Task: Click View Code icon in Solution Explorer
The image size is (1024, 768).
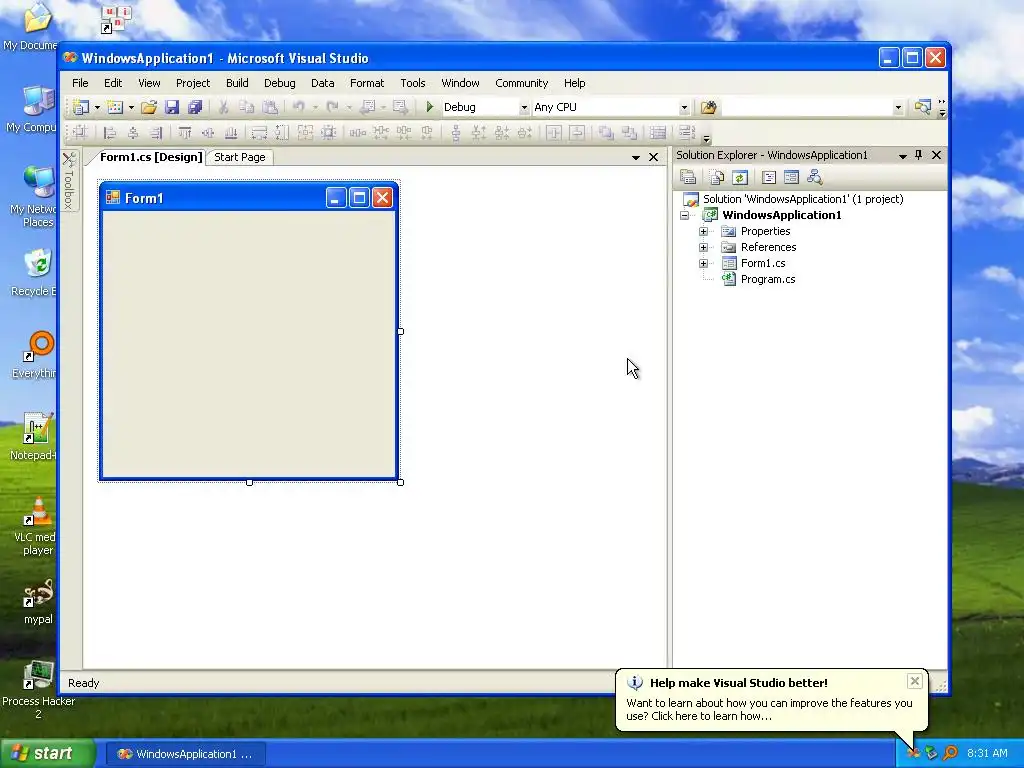Action: coord(769,177)
